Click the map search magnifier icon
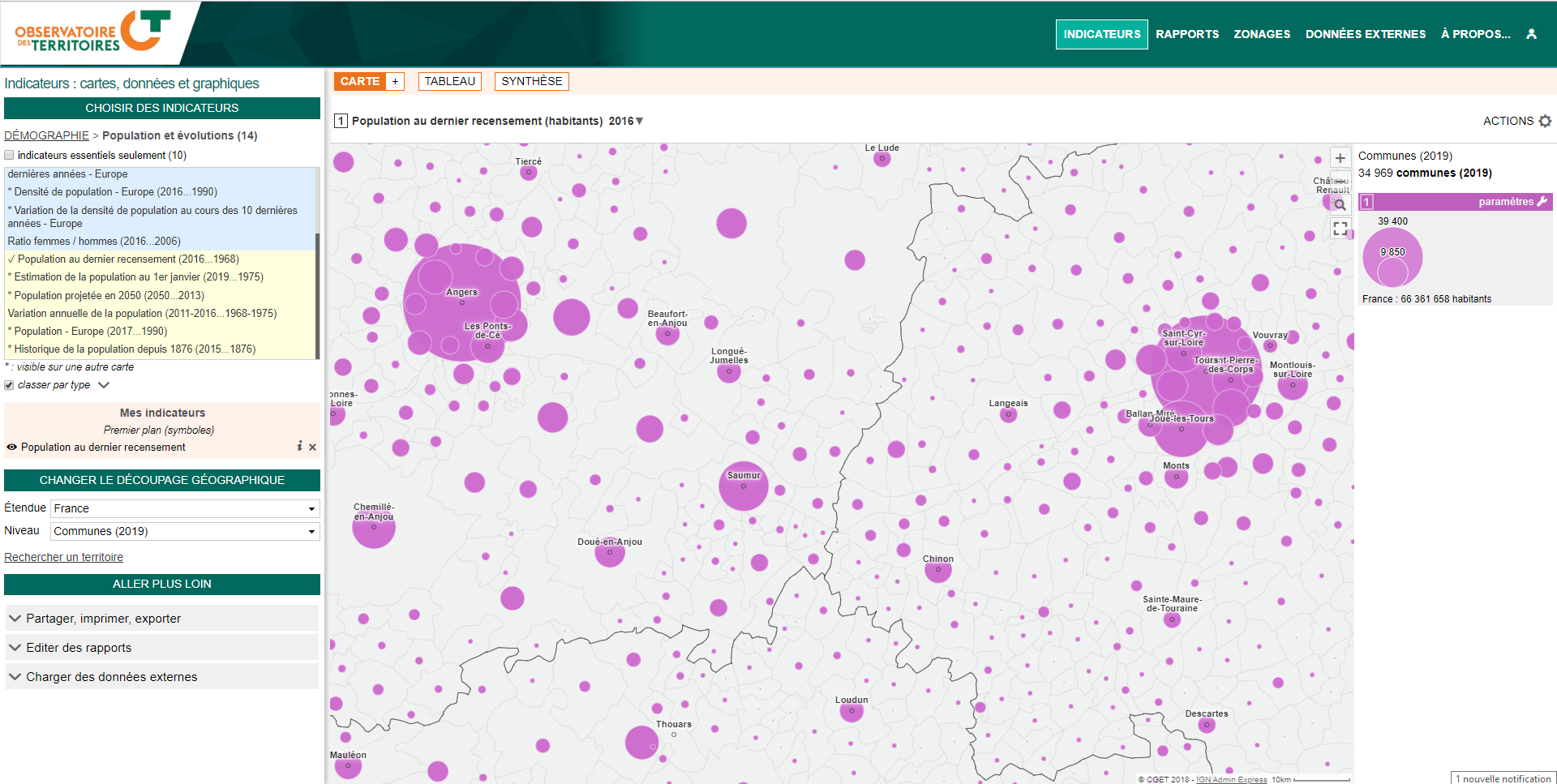1557x784 pixels. pyautogui.click(x=1340, y=205)
